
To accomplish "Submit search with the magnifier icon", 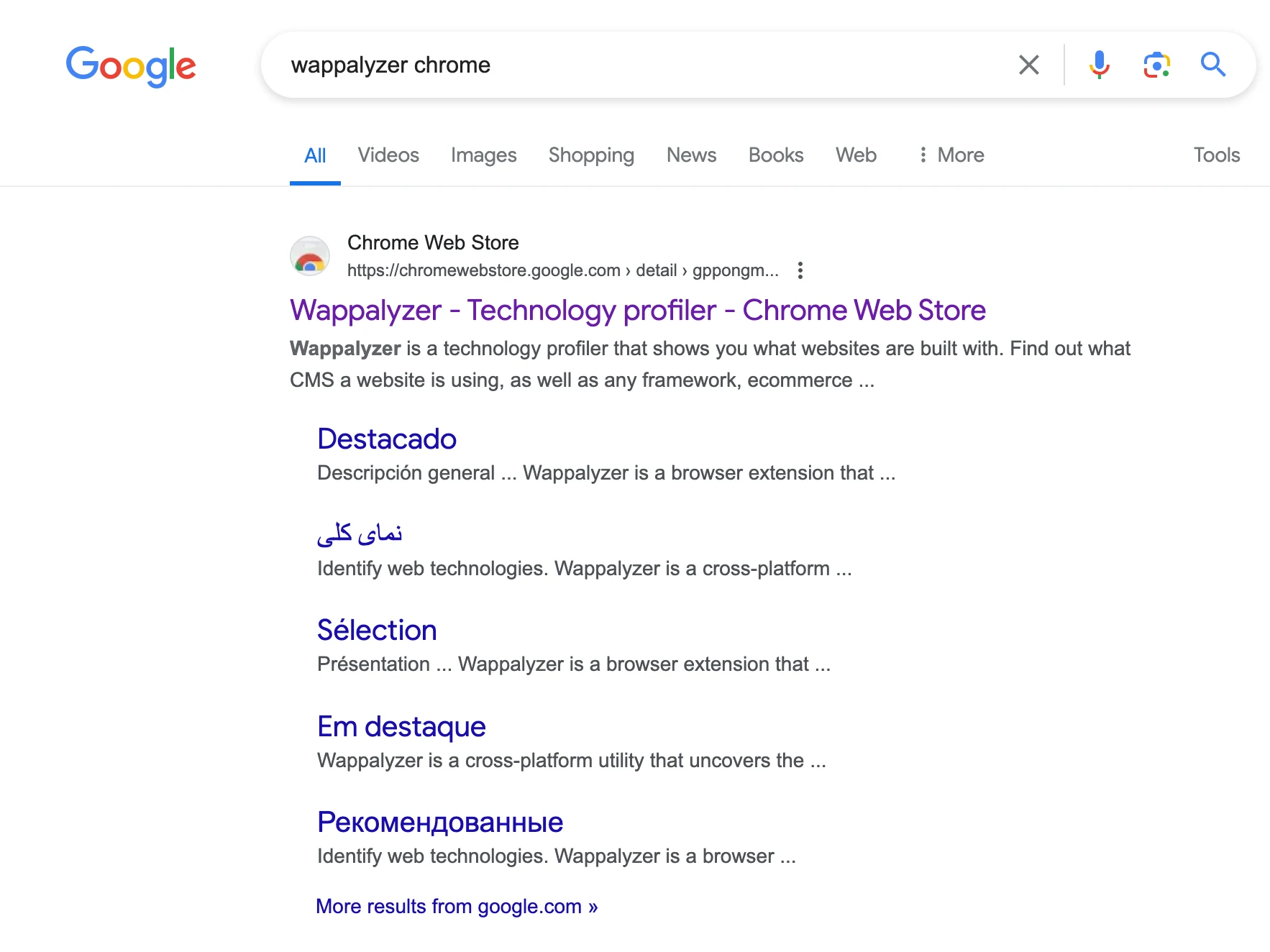I will coord(1213,65).
